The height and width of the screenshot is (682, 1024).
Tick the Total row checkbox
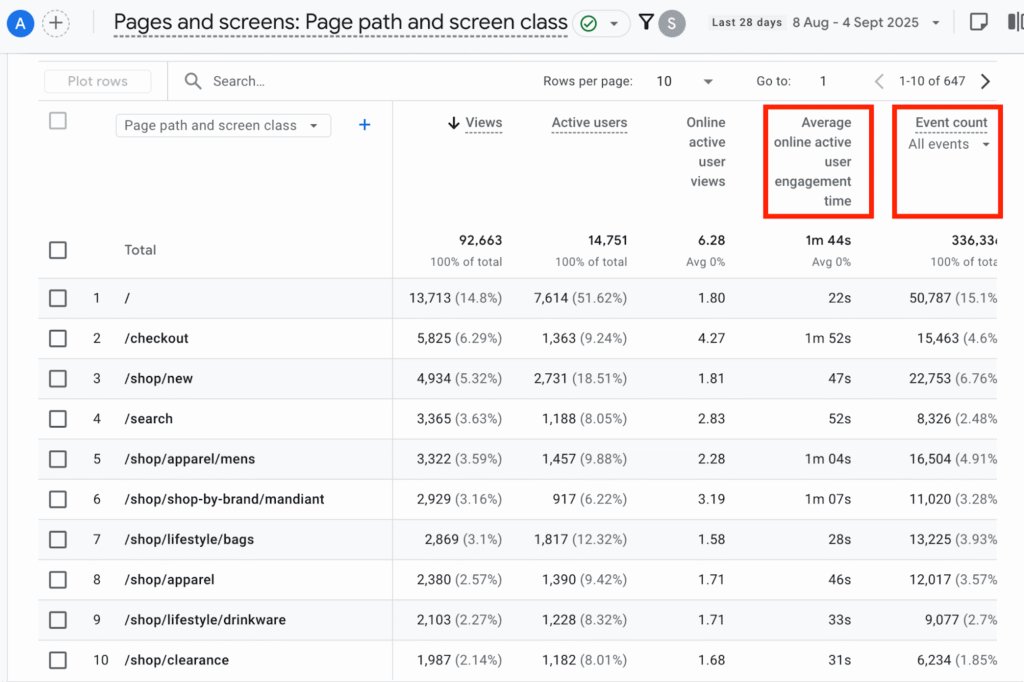(x=58, y=250)
